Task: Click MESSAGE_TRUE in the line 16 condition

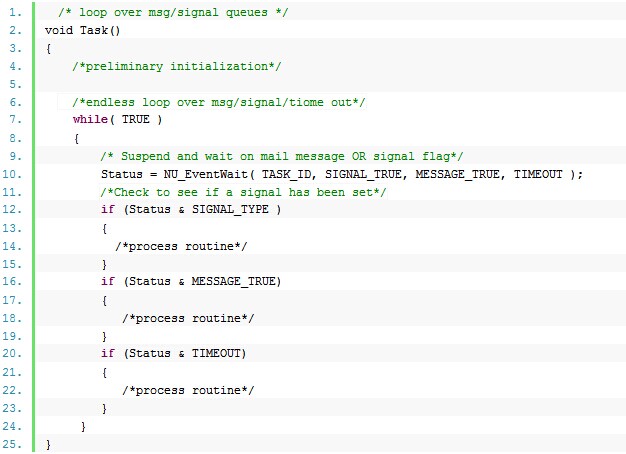Action: 234,282
